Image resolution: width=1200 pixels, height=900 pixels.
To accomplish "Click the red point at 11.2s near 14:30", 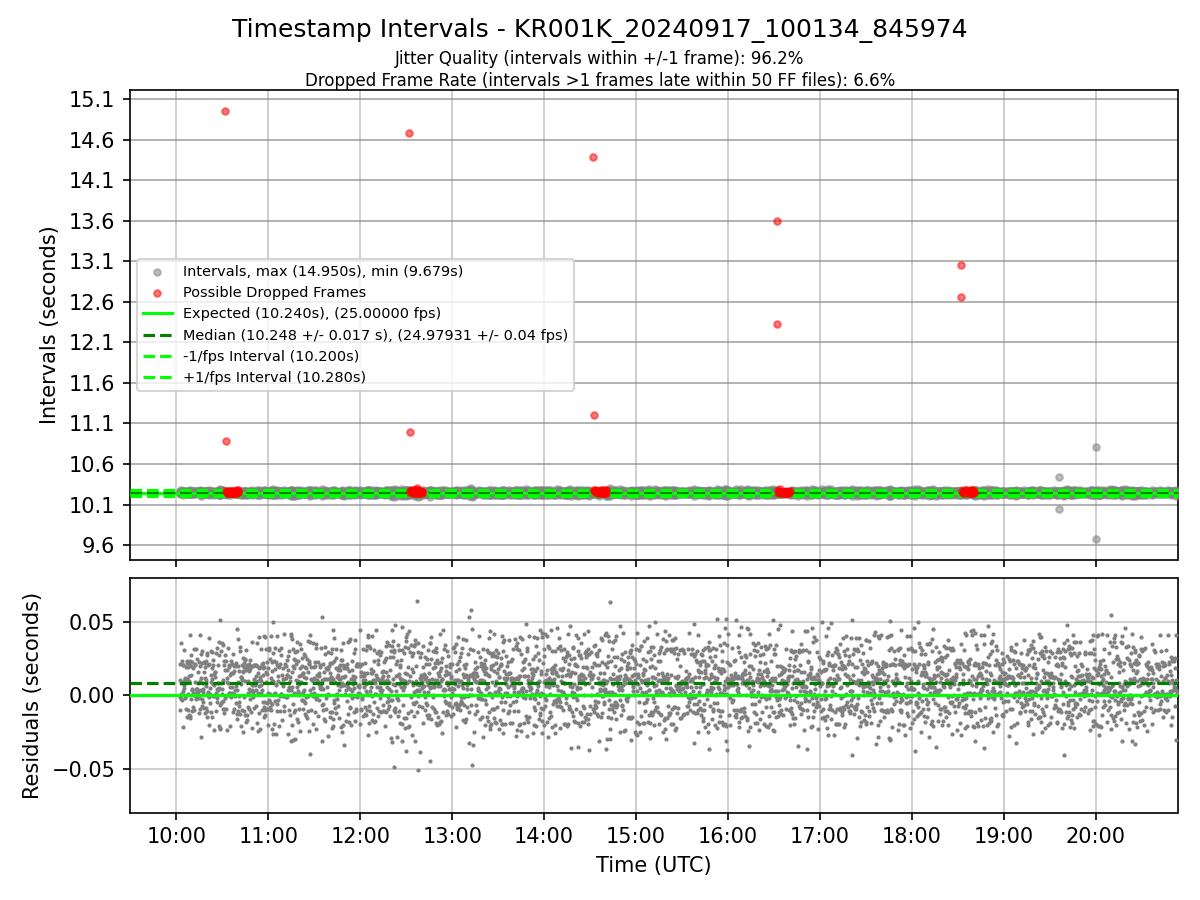I will point(594,415).
